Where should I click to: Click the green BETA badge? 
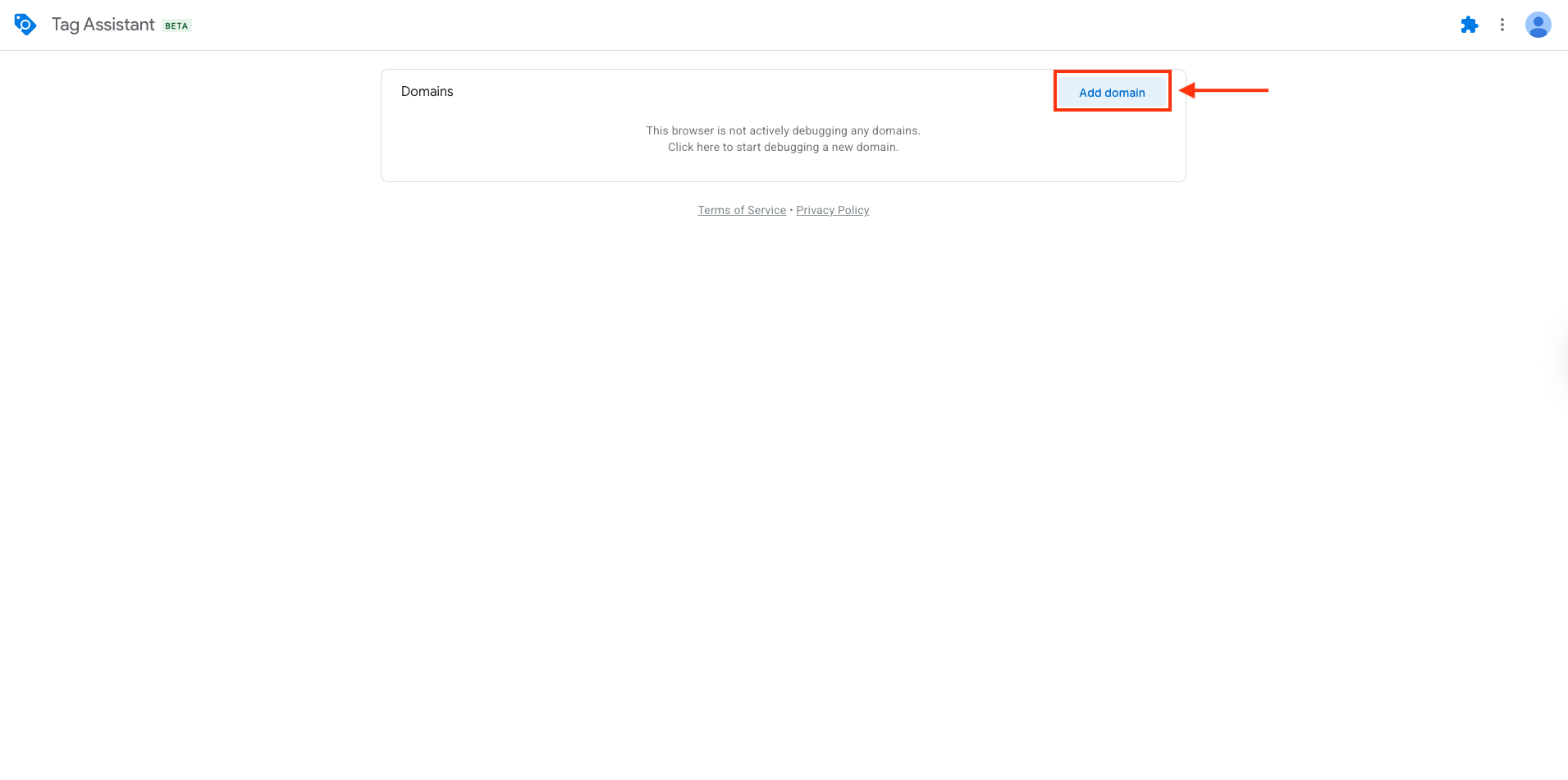(x=175, y=25)
